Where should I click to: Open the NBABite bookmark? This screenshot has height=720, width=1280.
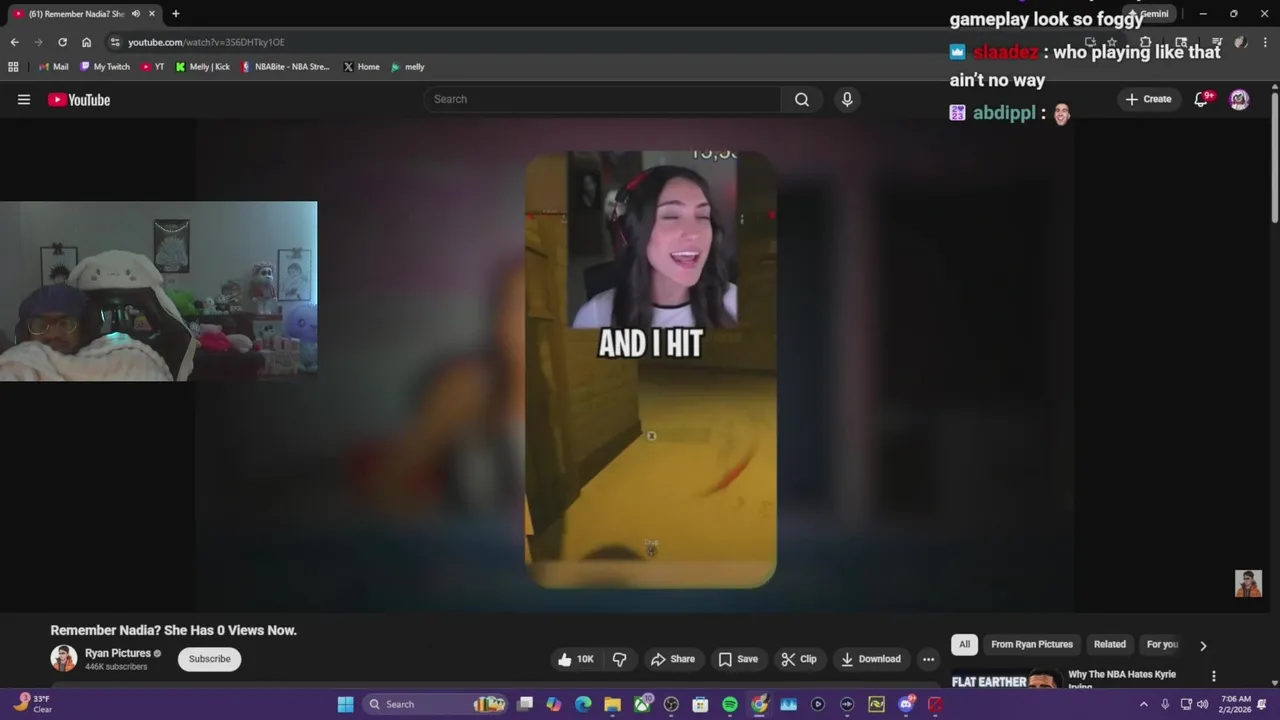[285, 67]
